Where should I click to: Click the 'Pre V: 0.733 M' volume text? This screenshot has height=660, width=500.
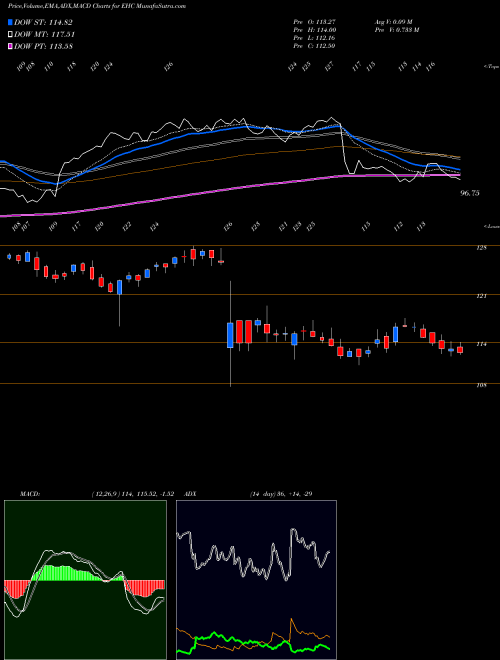point(396,30)
